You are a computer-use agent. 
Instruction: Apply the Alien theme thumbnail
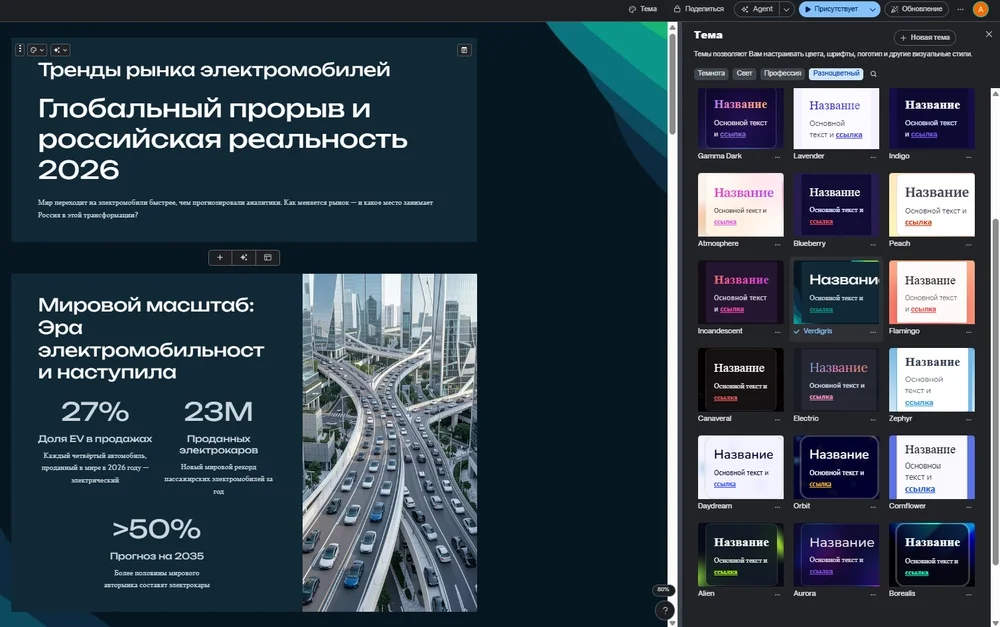coord(740,554)
